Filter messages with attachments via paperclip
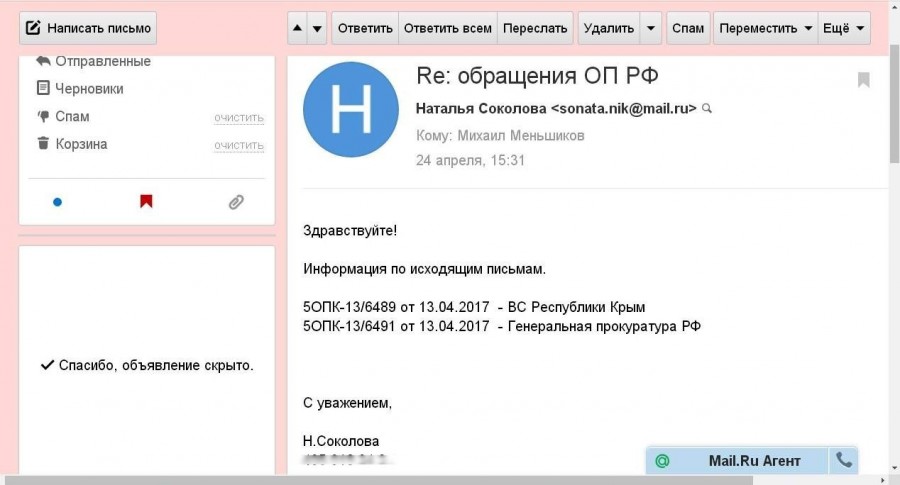 coord(236,202)
